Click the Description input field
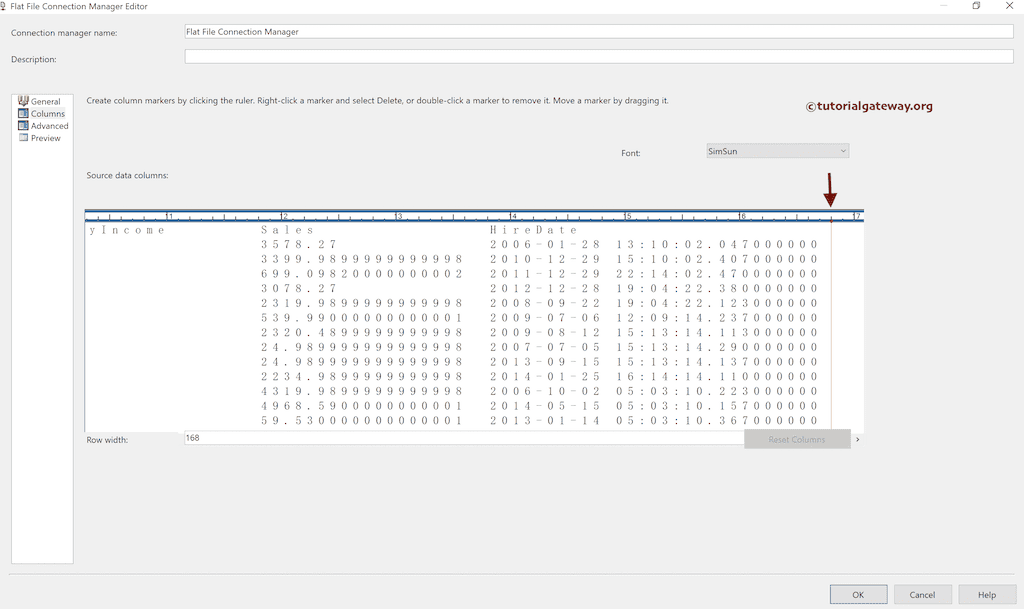The height and width of the screenshot is (609, 1024). click(599, 57)
